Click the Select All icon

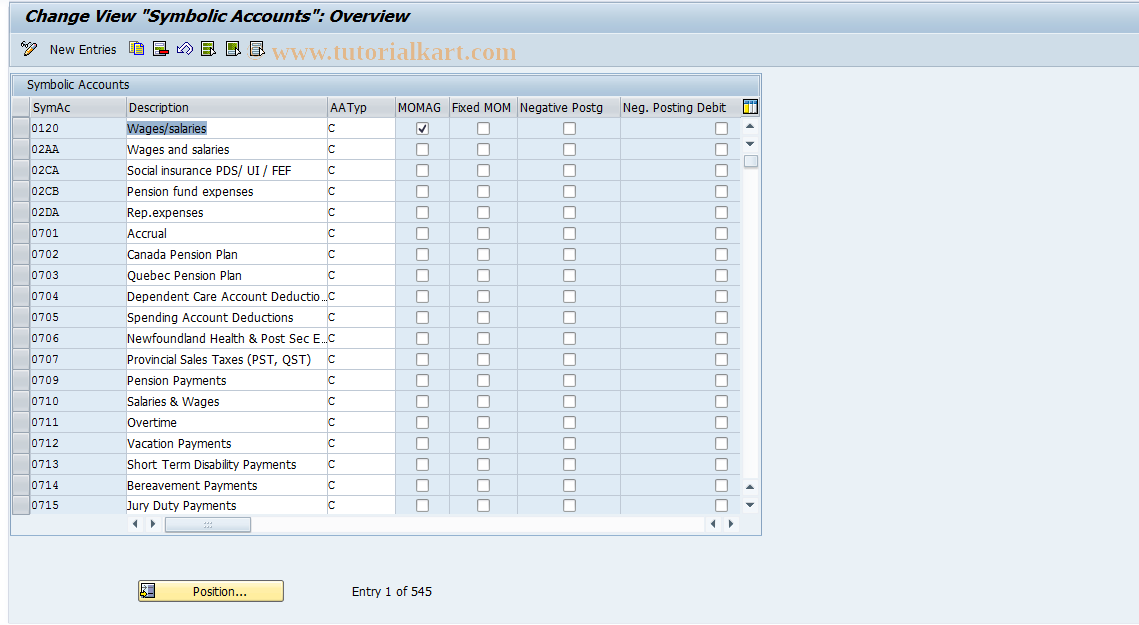208,49
